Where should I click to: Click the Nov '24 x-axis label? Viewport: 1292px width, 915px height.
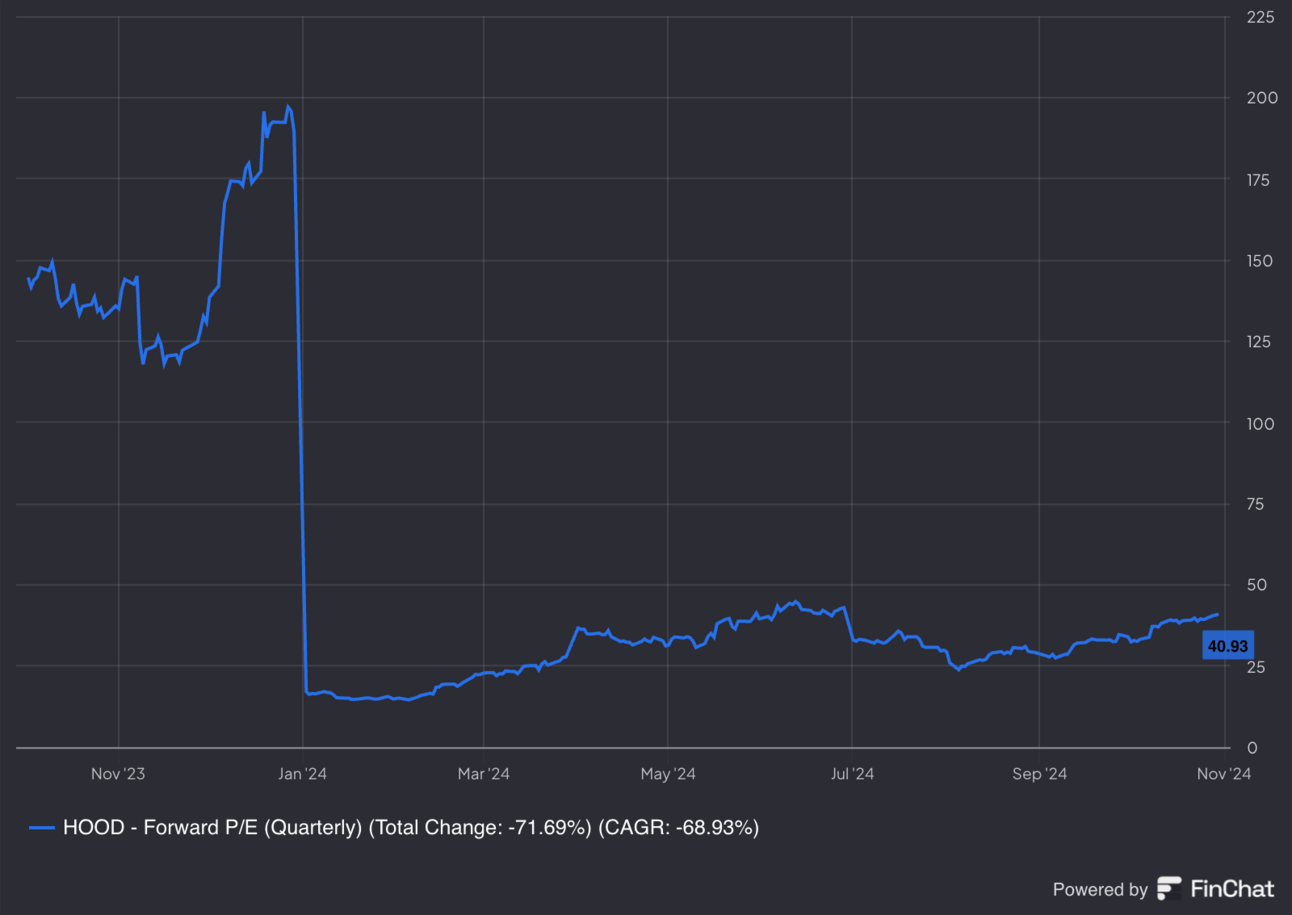[x=1225, y=773]
